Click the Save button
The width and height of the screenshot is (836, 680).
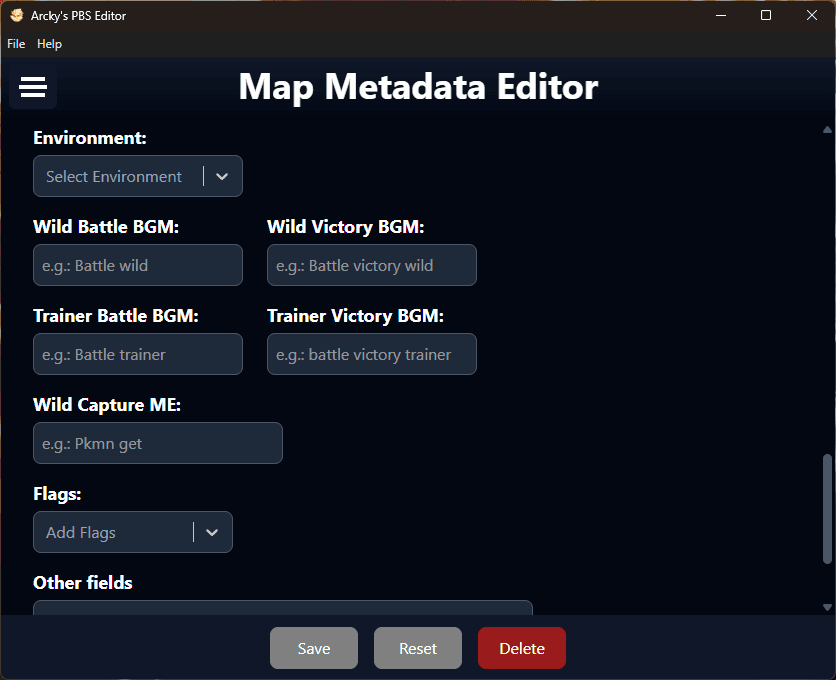(313, 649)
